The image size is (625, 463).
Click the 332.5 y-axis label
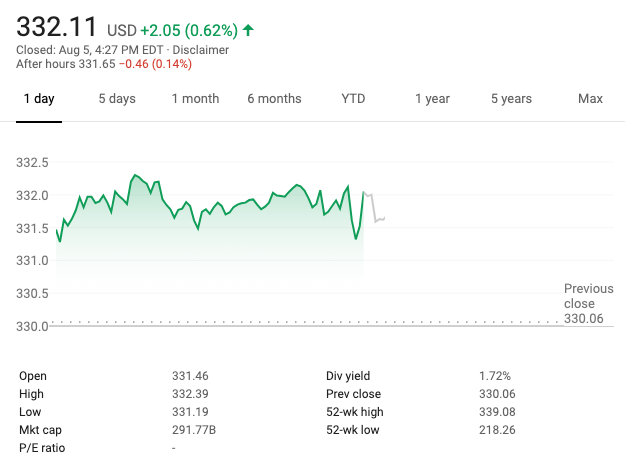[33, 163]
